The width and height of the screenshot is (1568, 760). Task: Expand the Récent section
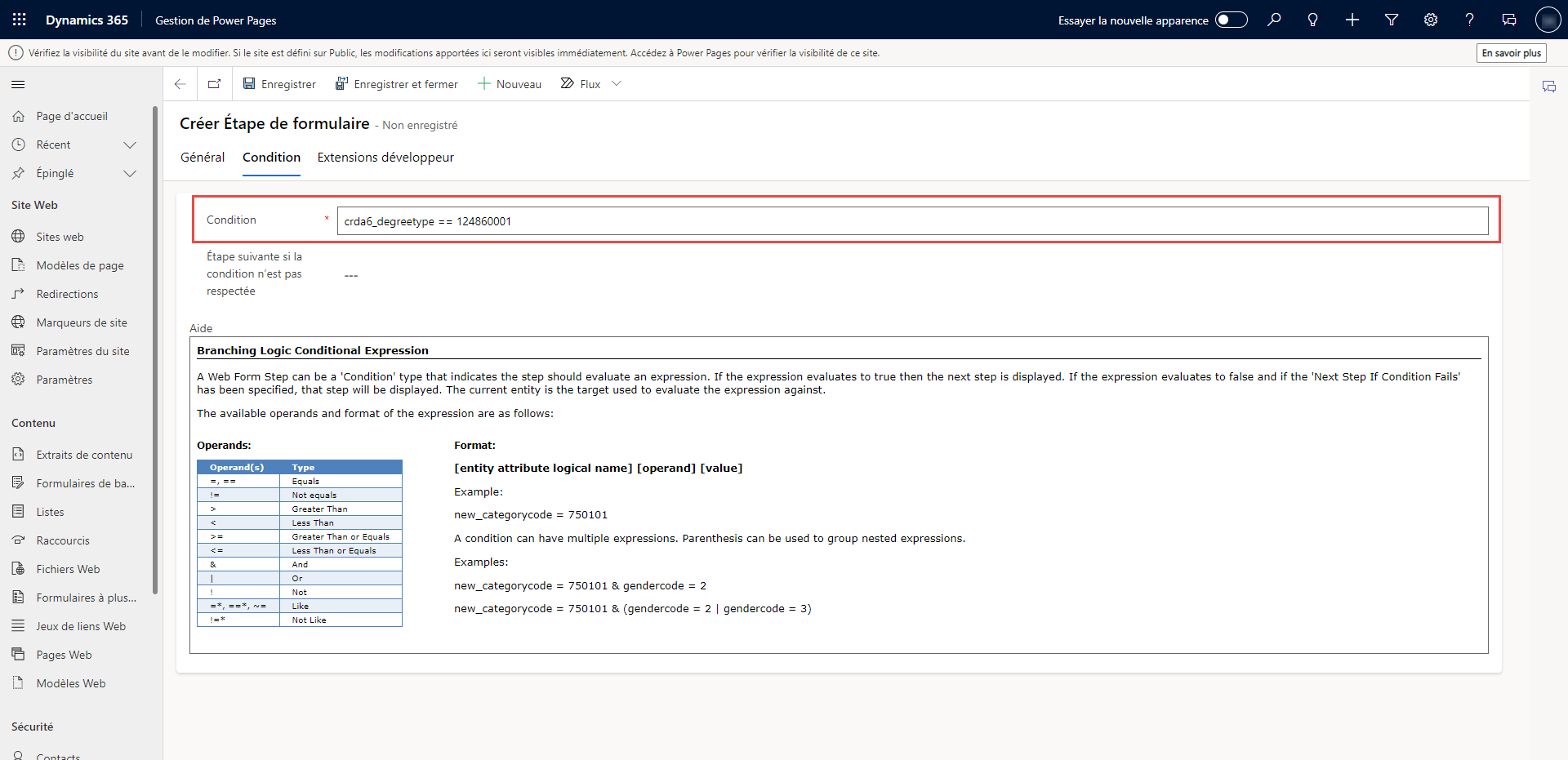point(130,144)
